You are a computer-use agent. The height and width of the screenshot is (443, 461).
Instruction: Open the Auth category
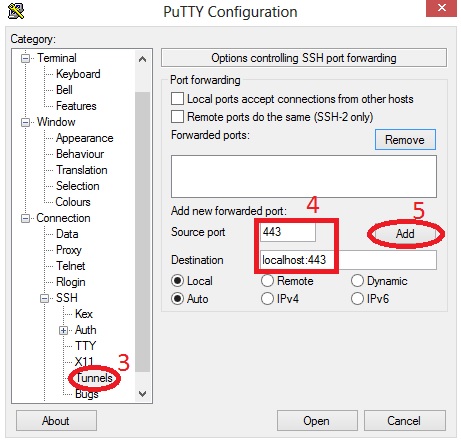point(86,330)
